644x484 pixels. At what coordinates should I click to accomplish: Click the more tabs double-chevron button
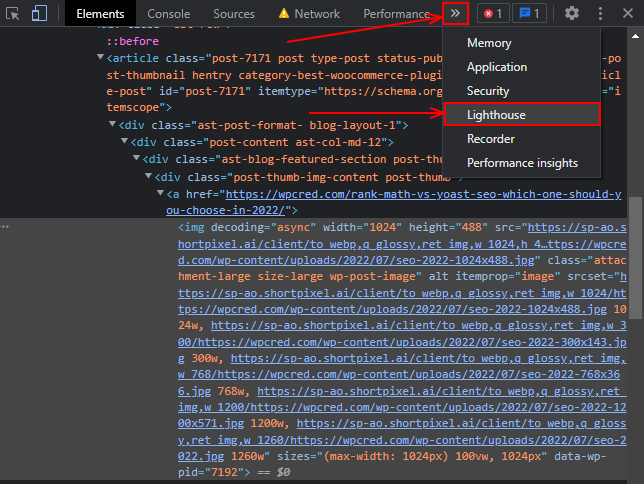click(x=455, y=14)
